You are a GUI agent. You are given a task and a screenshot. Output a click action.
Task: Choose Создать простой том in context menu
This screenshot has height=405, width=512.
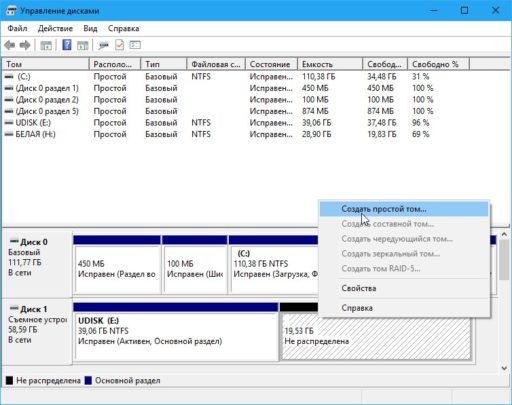(x=404, y=209)
